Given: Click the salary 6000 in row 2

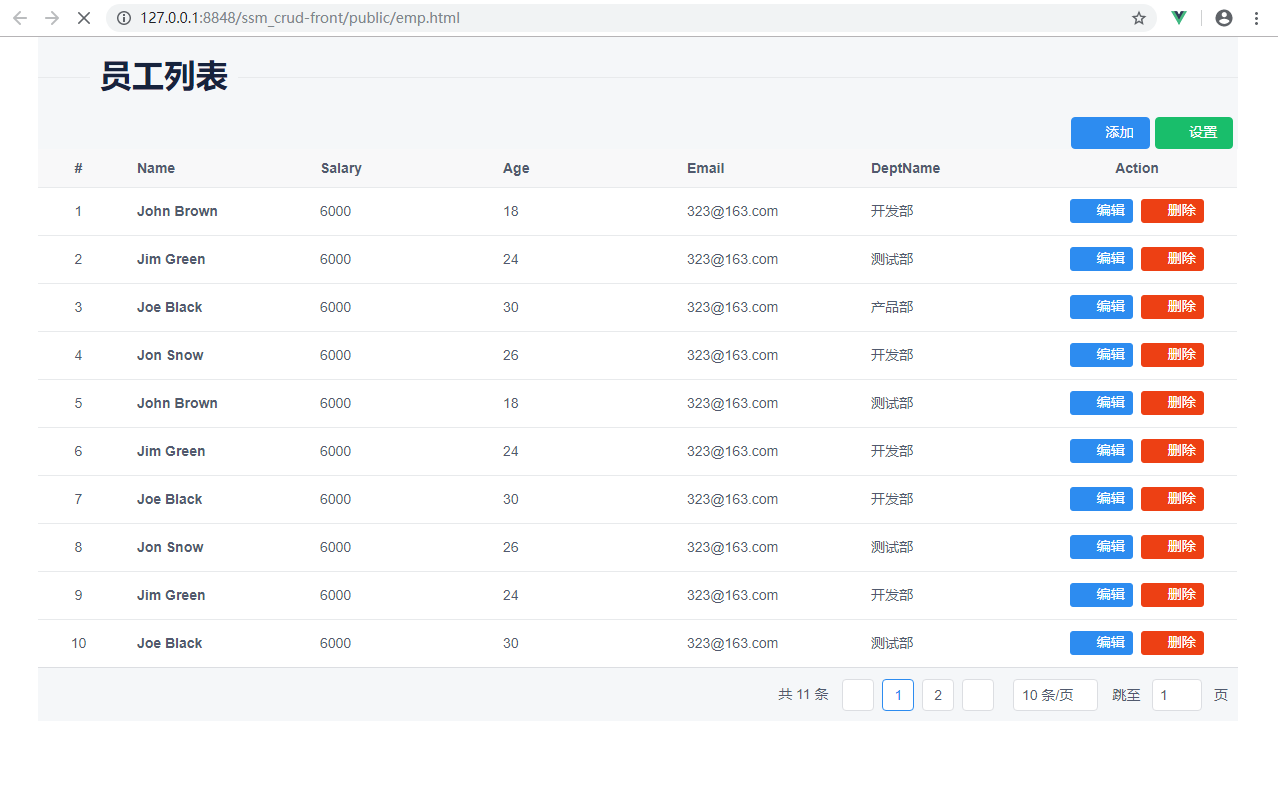Looking at the screenshot, I should click(x=336, y=259).
